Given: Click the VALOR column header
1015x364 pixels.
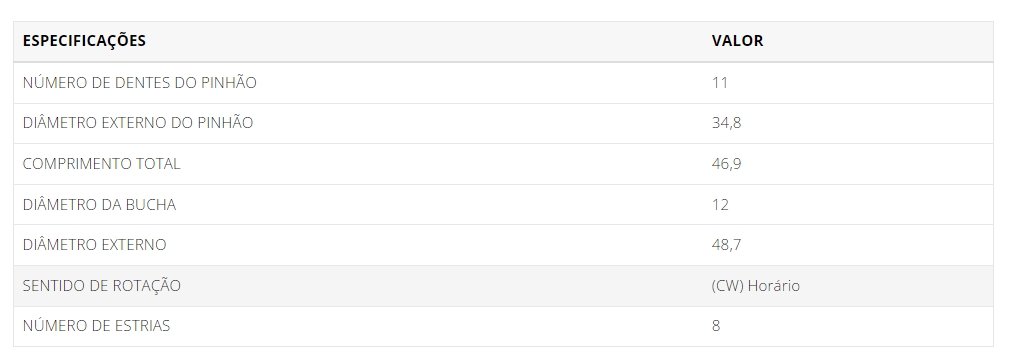Looking at the screenshot, I should tap(737, 41).
